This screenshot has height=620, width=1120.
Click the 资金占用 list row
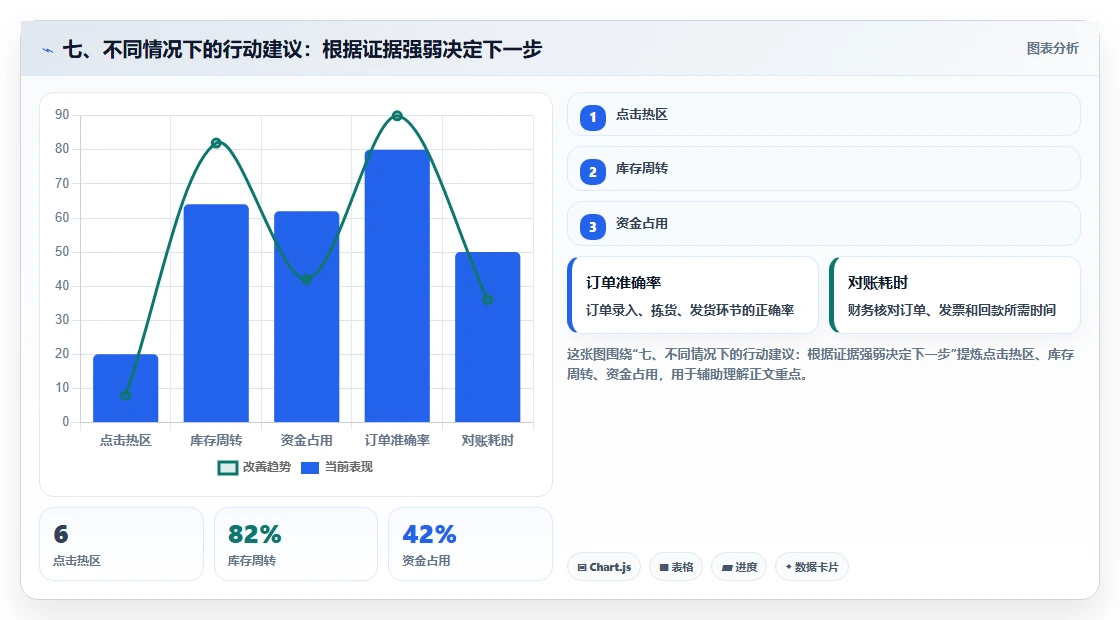click(824, 224)
